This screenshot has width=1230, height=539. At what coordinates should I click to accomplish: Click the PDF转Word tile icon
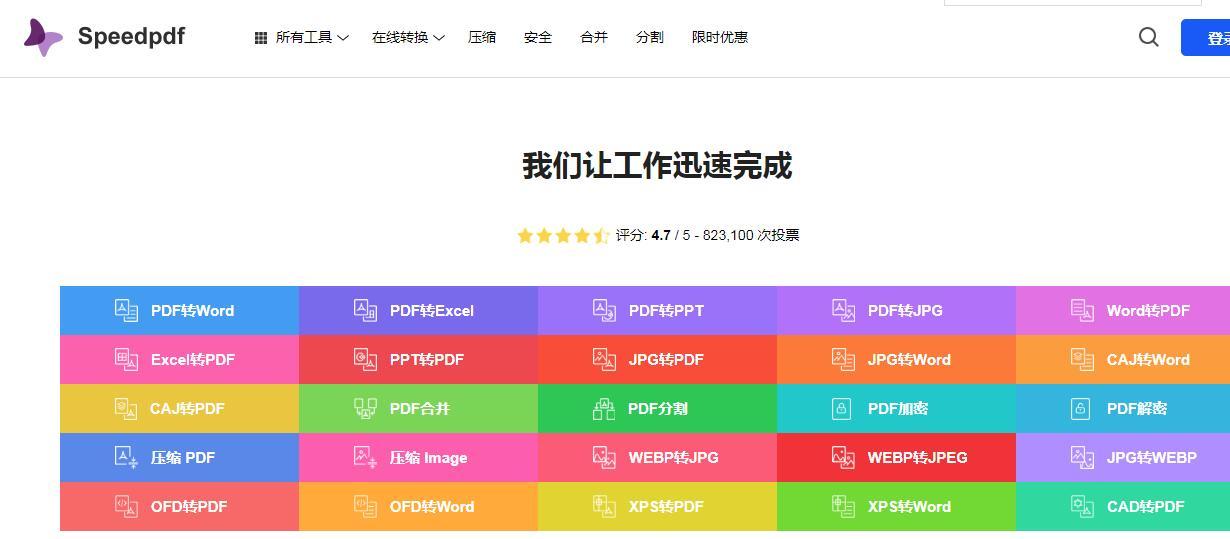[126, 310]
